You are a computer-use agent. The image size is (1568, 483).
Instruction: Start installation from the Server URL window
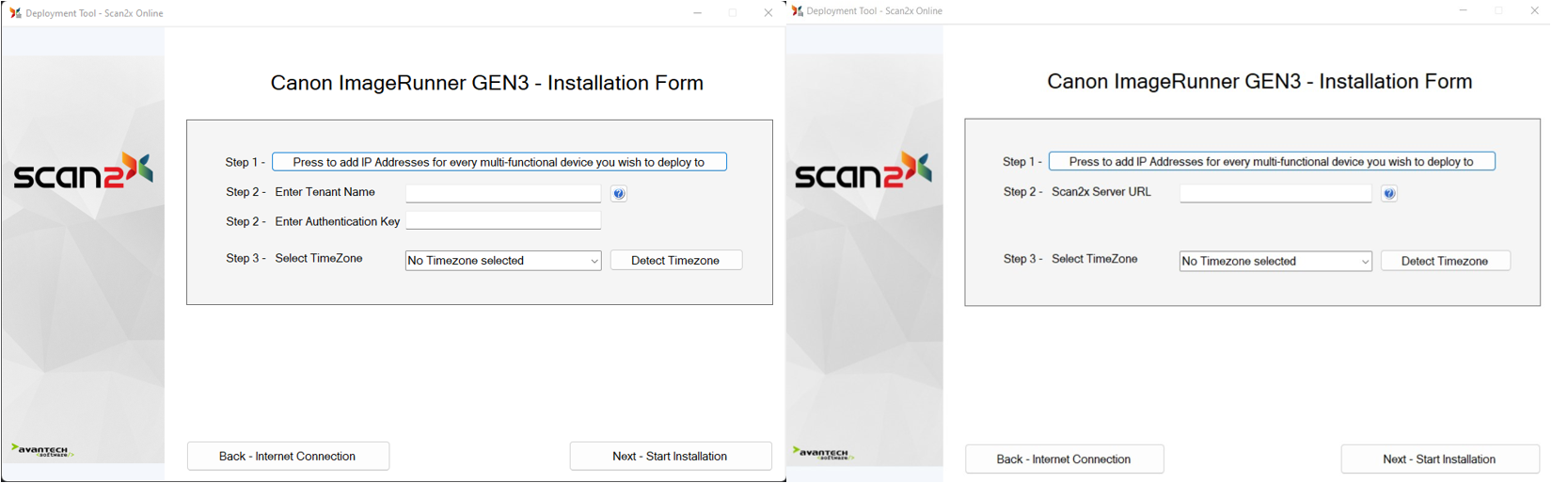[1439, 459]
